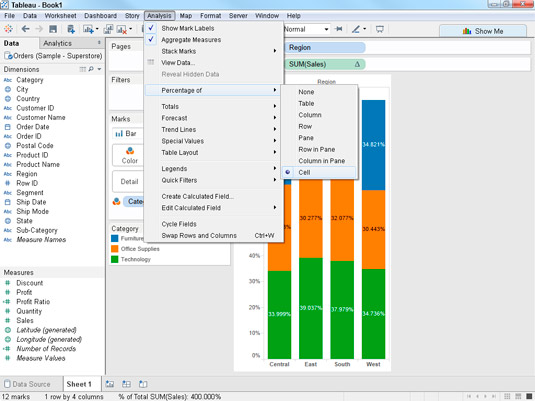Click the Duplicate Sheet icon
535x401 pixels.
click(x=108, y=29)
